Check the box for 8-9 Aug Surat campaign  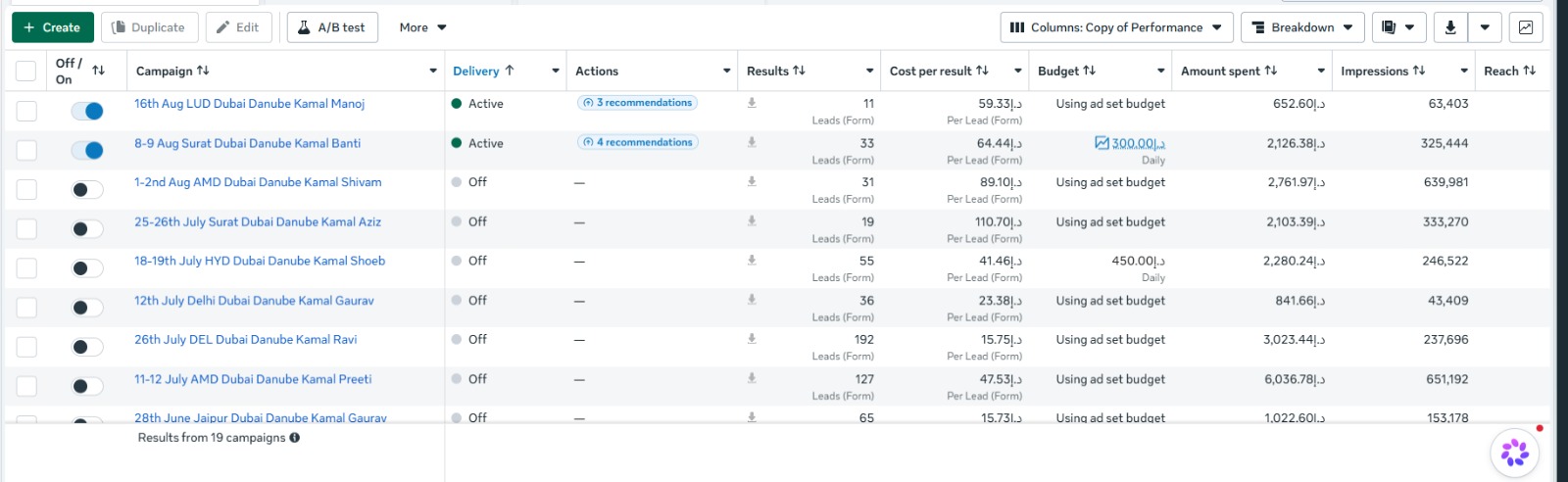(x=26, y=150)
